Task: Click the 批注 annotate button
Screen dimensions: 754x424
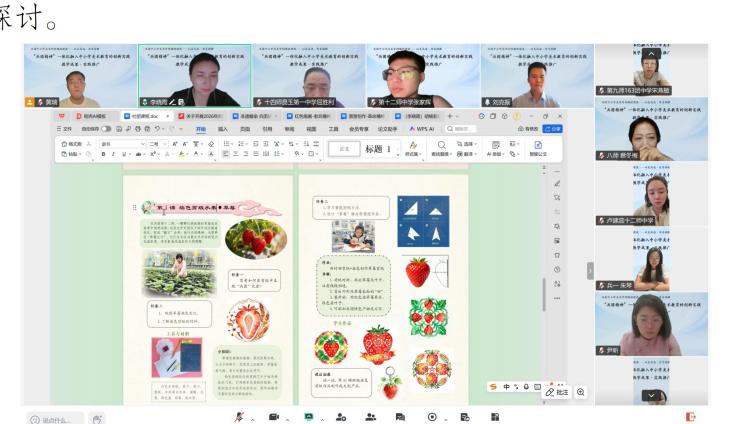Action: (x=557, y=392)
